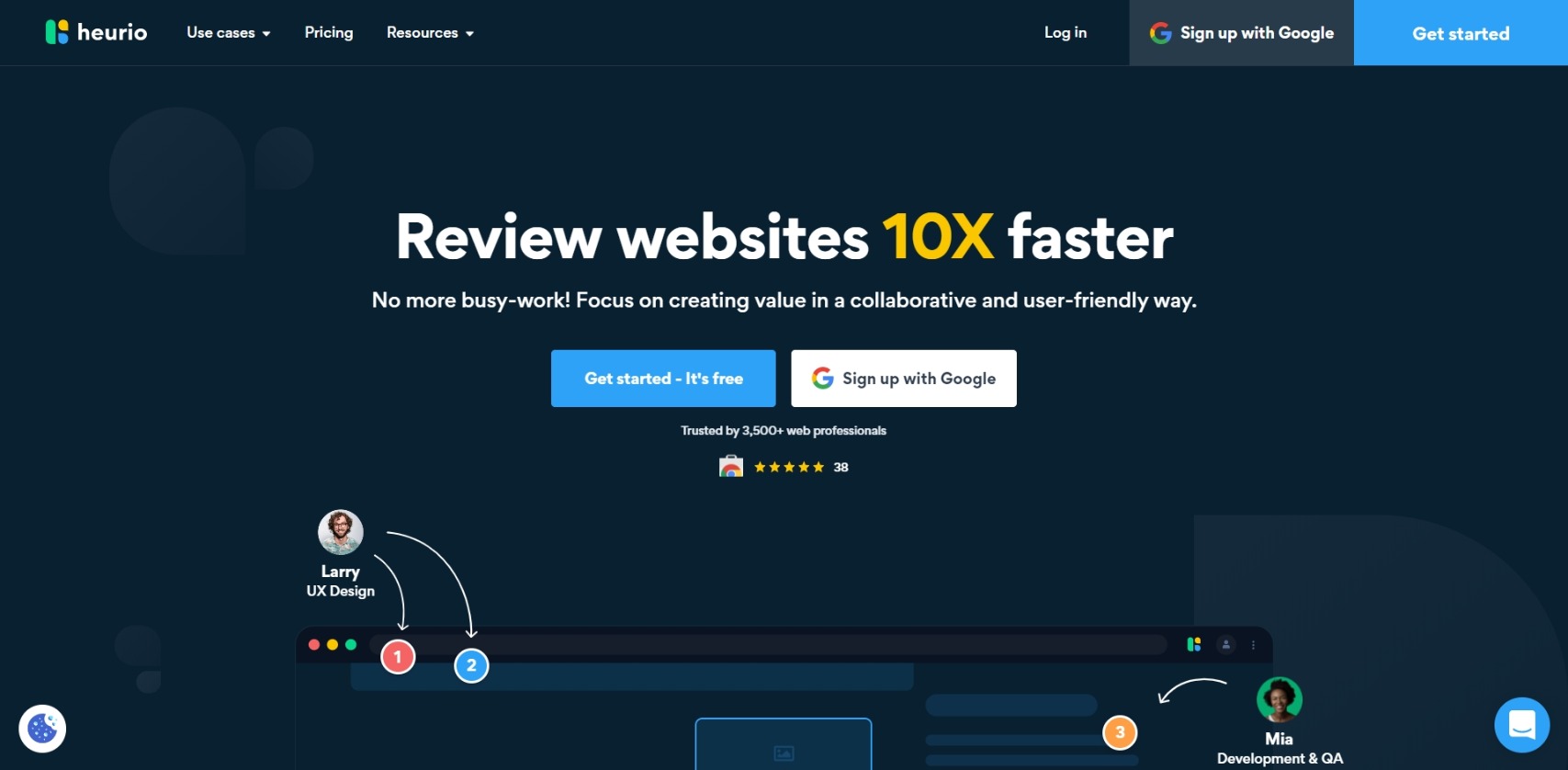Open the Pricing page
Screen dimensions: 1568x770
[x=329, y=33]
